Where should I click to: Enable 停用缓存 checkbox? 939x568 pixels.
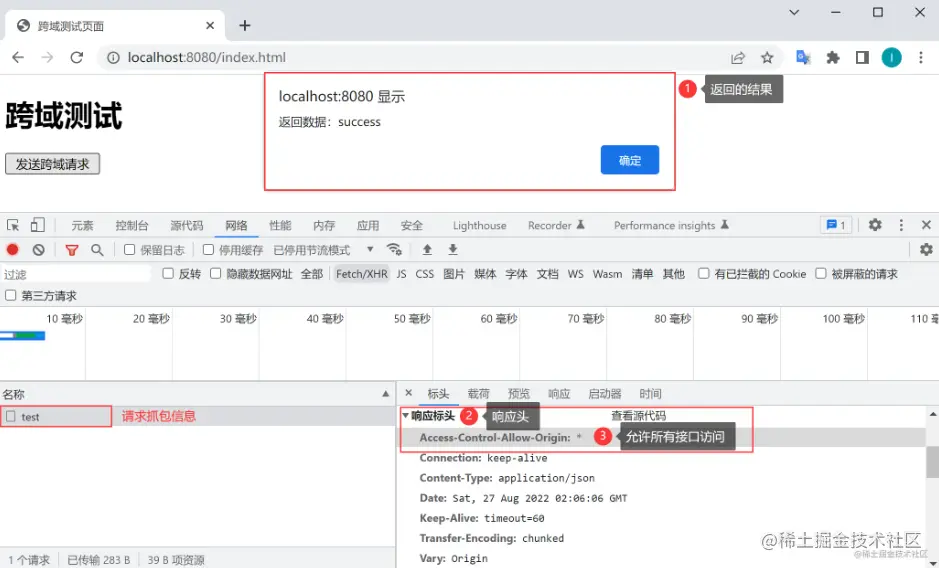pyautogui.click(x=208, y=249)
